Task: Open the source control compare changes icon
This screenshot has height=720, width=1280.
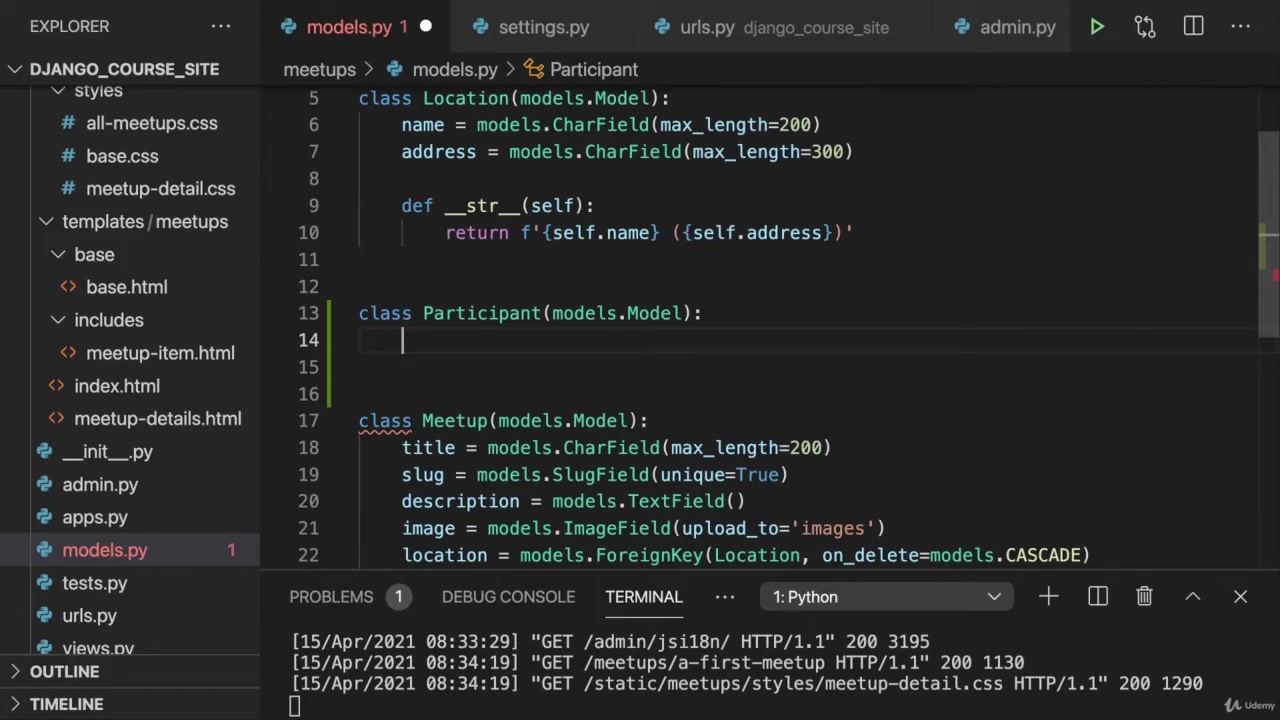Action: [1145, 27]
